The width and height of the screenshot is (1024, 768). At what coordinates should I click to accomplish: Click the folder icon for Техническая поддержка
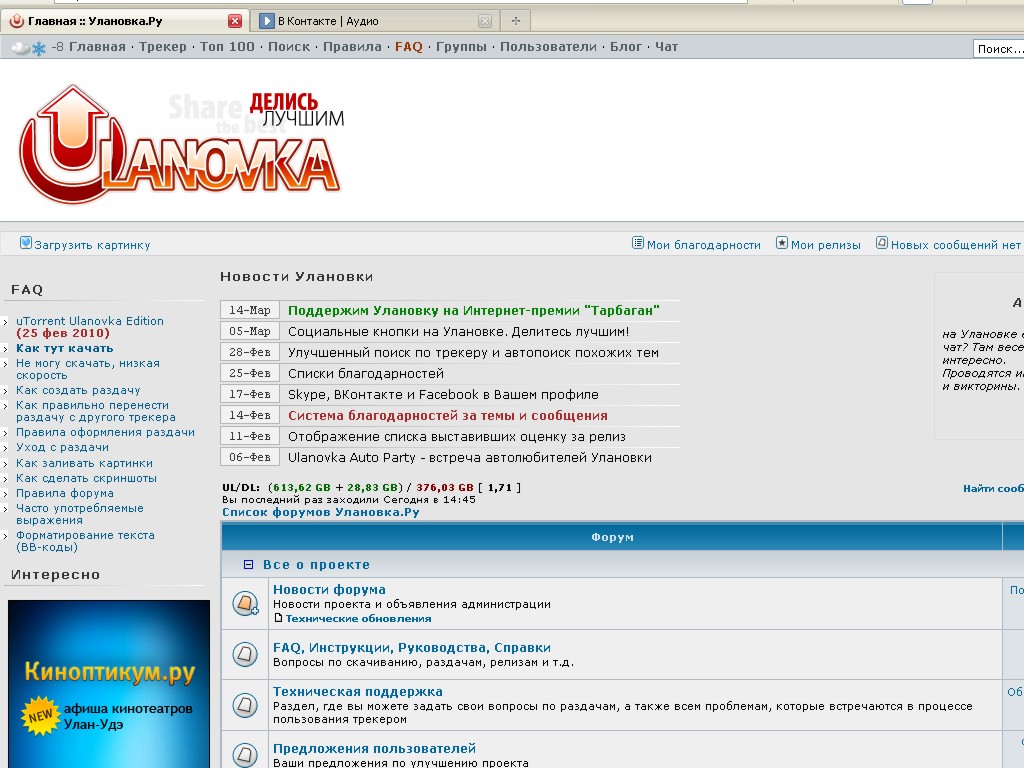[245, 705]
